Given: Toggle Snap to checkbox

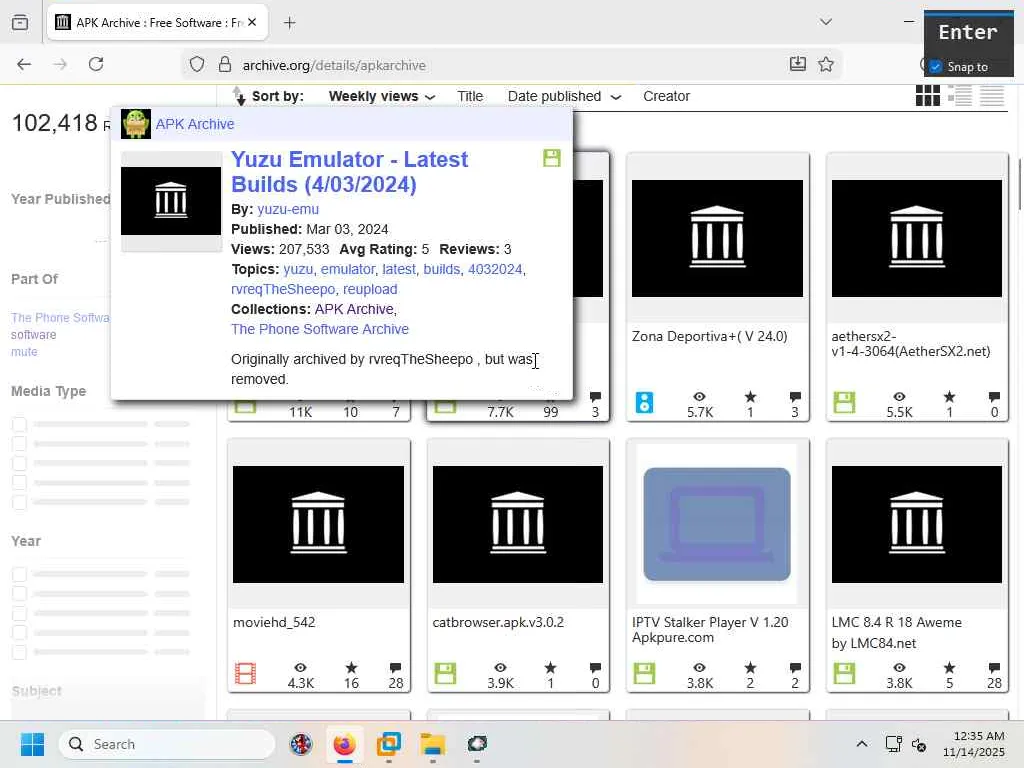Looking at the screenshot, I should [936, 67].
